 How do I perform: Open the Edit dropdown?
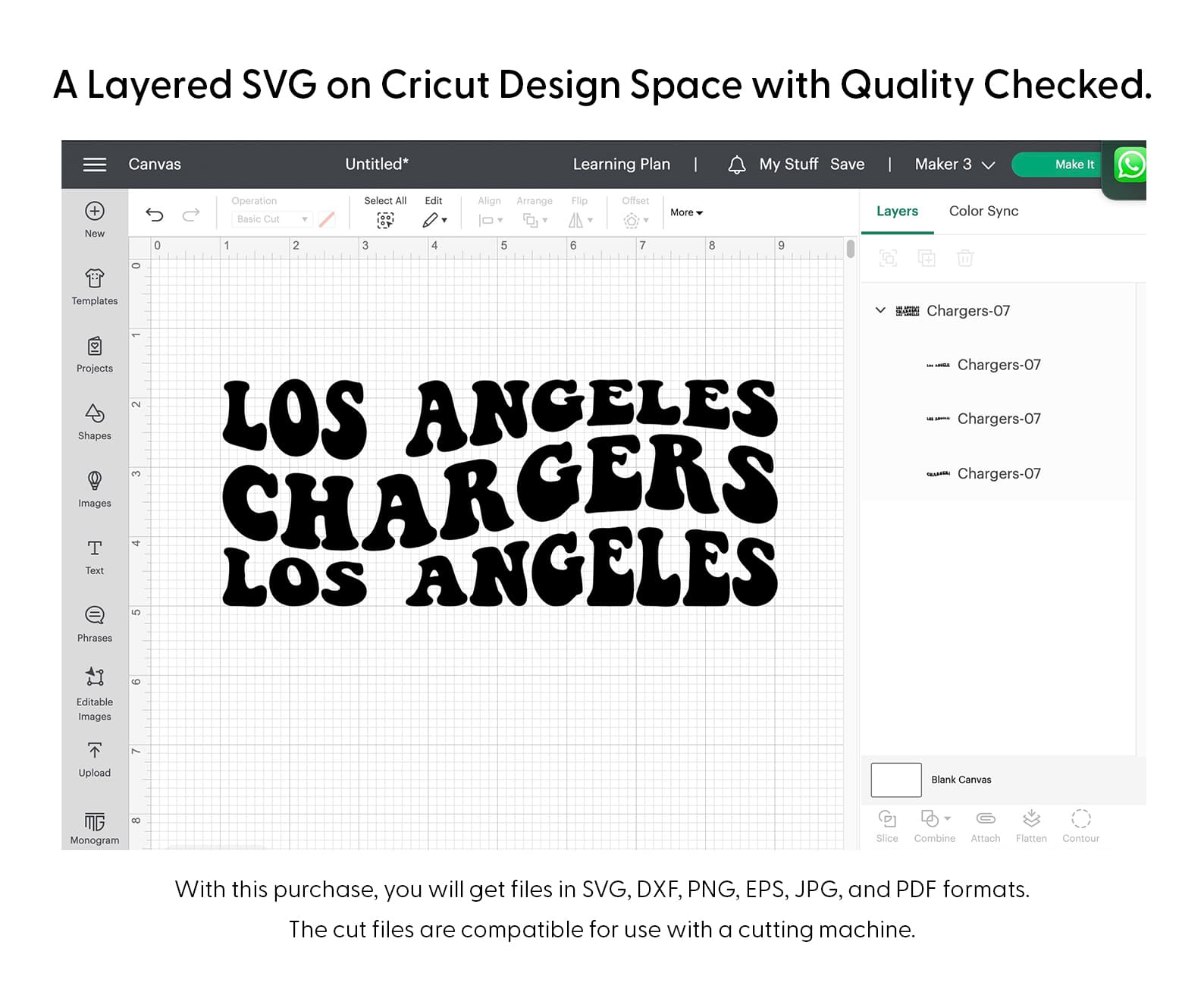pos(434,221)
